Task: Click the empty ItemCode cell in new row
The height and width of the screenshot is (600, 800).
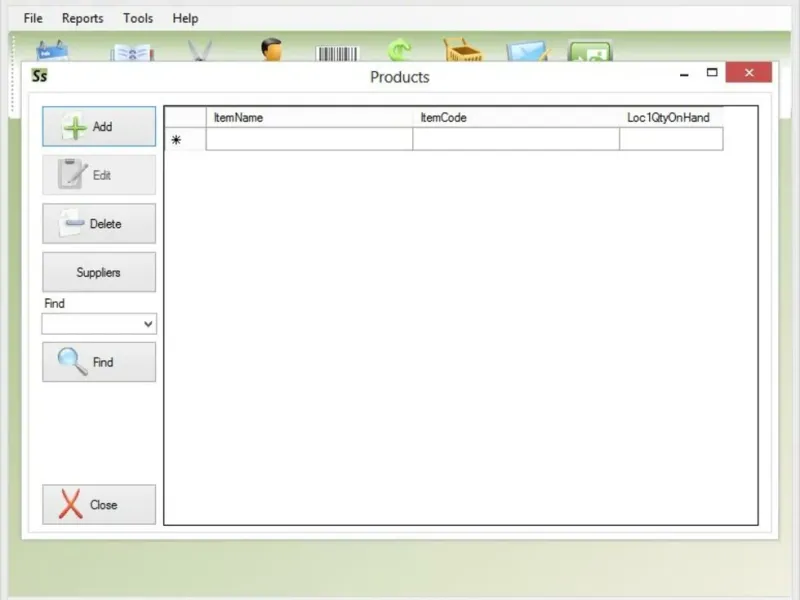Action: [516, 139]
